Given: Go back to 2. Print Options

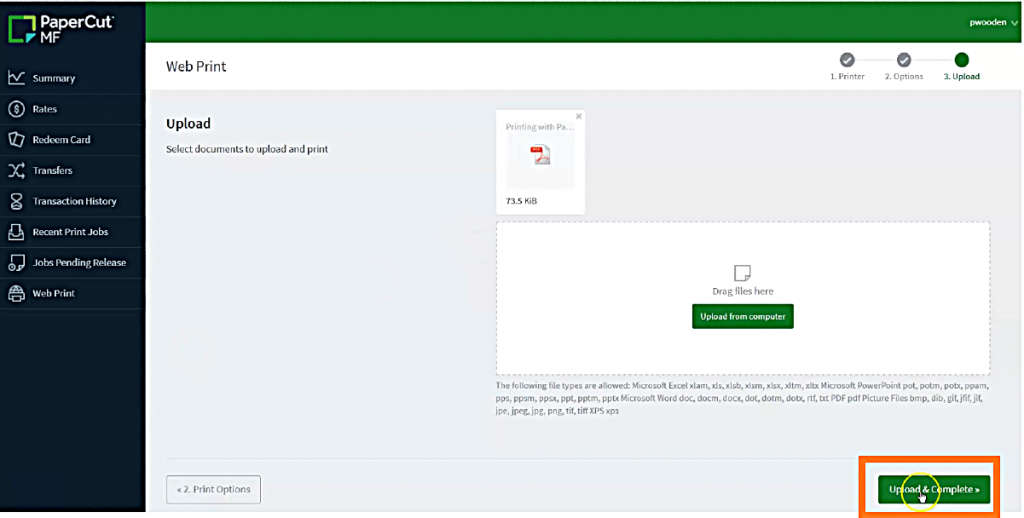Looking at the screenshot, I should click(213, 490).
